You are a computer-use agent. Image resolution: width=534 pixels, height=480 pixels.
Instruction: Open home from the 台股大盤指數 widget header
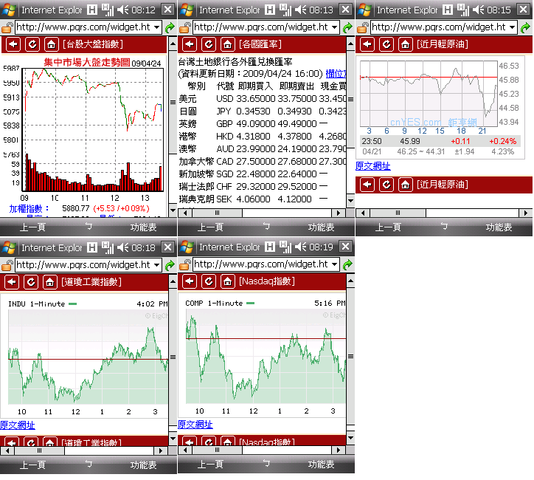51,44
